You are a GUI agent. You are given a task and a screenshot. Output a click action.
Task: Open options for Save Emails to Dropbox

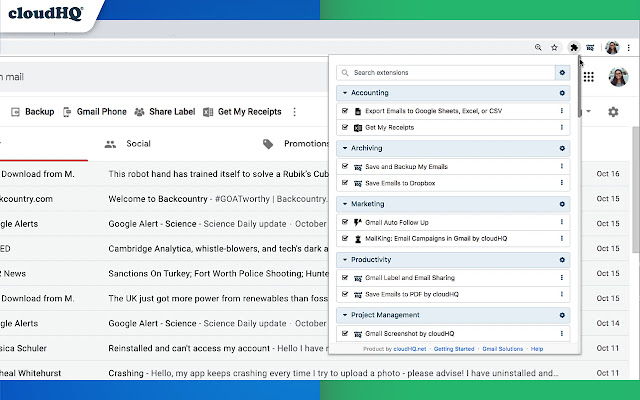coord(562,183)
